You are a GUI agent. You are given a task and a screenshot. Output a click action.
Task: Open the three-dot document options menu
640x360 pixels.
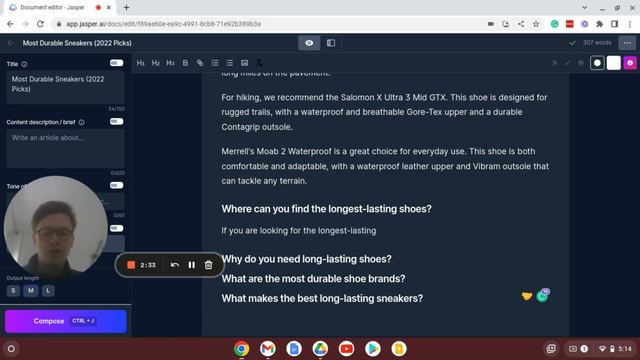(x=627, y=43)
